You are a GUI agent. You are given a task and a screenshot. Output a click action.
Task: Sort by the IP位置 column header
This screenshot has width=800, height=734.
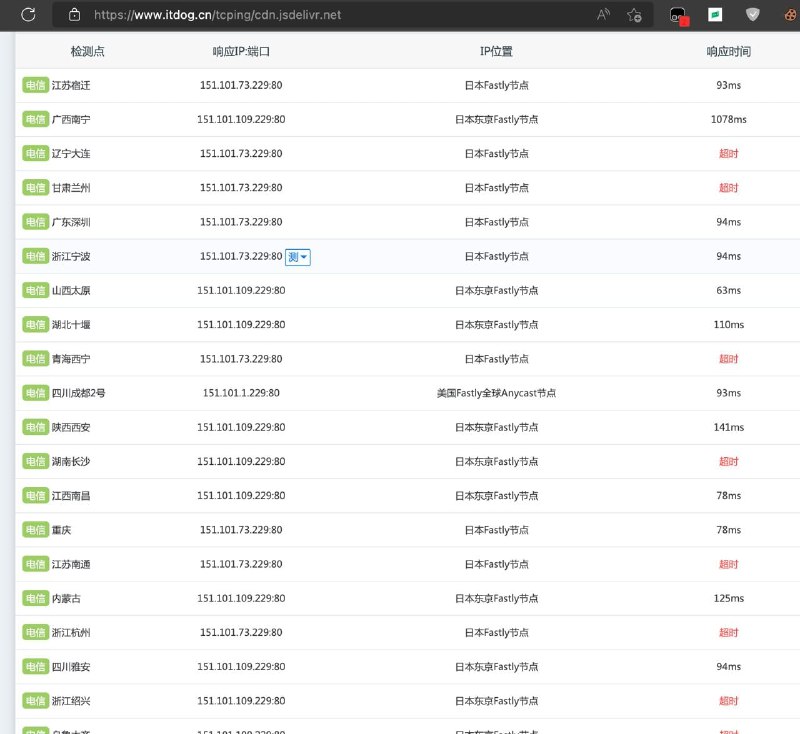click(x=496, y=51)
